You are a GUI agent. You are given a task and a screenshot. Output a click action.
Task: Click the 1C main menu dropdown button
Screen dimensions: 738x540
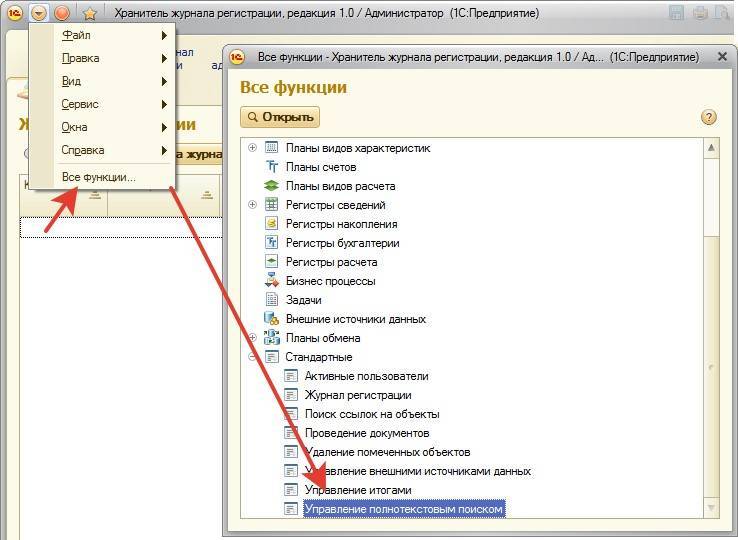pyautogui.click(x=39, y=13)
